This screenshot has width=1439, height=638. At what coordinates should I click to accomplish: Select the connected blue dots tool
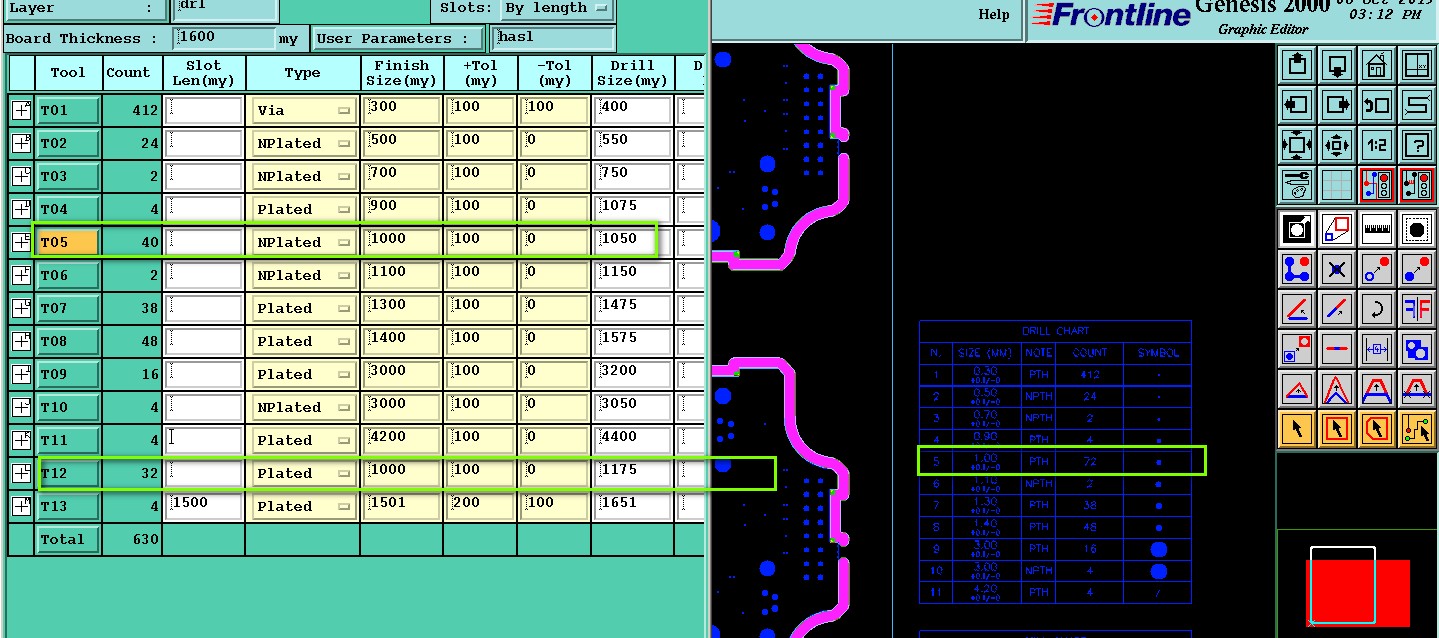pos(1297,269)
